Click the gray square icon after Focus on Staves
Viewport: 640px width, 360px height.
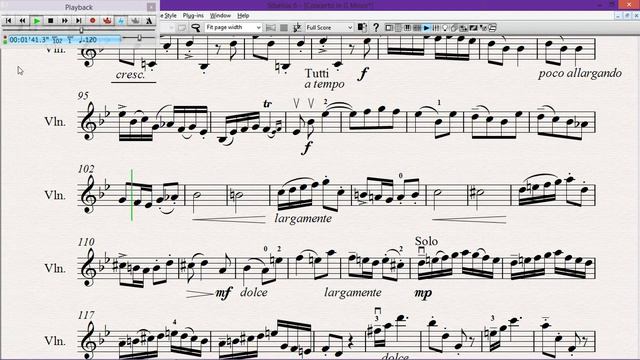284,28
